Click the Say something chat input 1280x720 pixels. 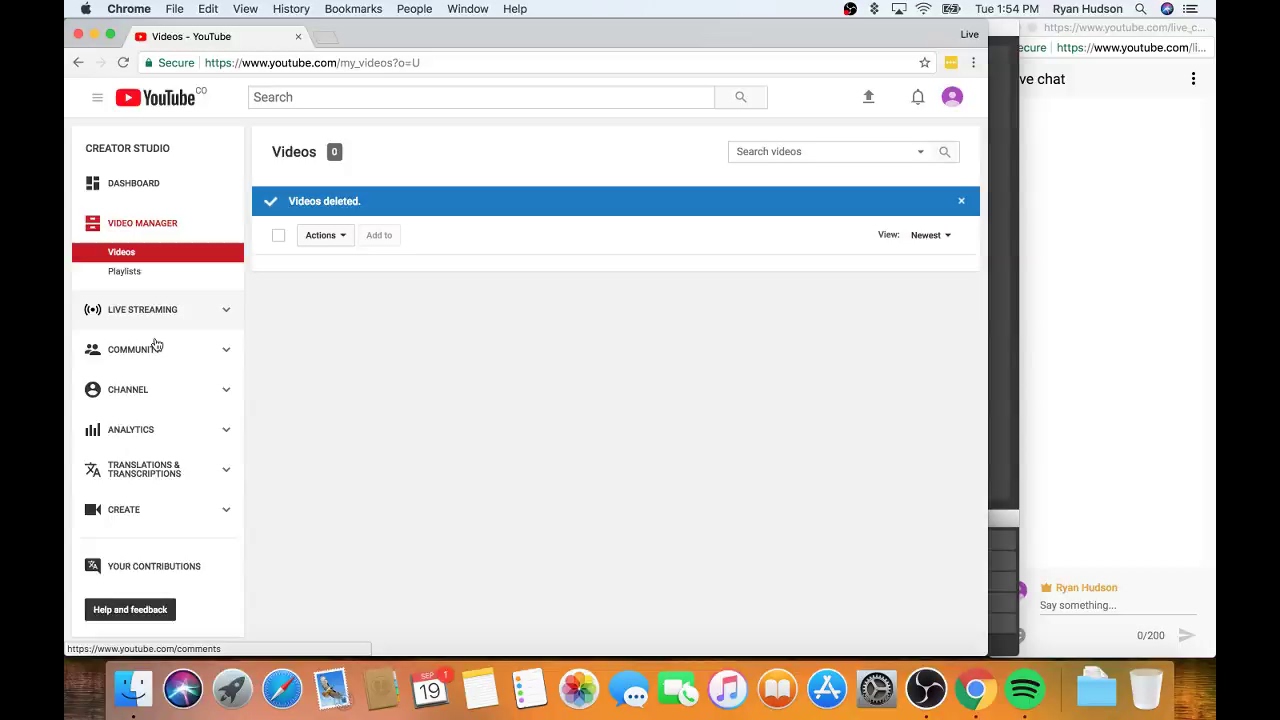tap(1117, 605)
